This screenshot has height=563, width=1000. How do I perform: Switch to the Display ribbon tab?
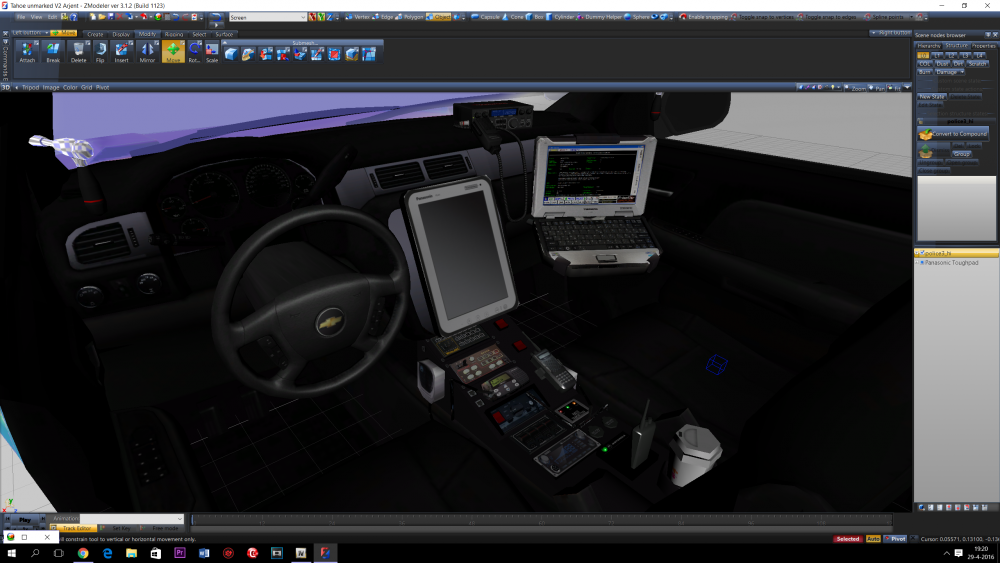pos(121,34)
